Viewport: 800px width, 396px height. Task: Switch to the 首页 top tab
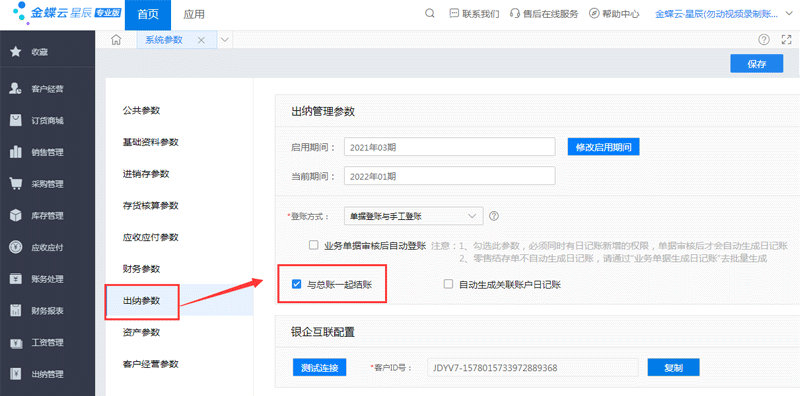[148, 14]
